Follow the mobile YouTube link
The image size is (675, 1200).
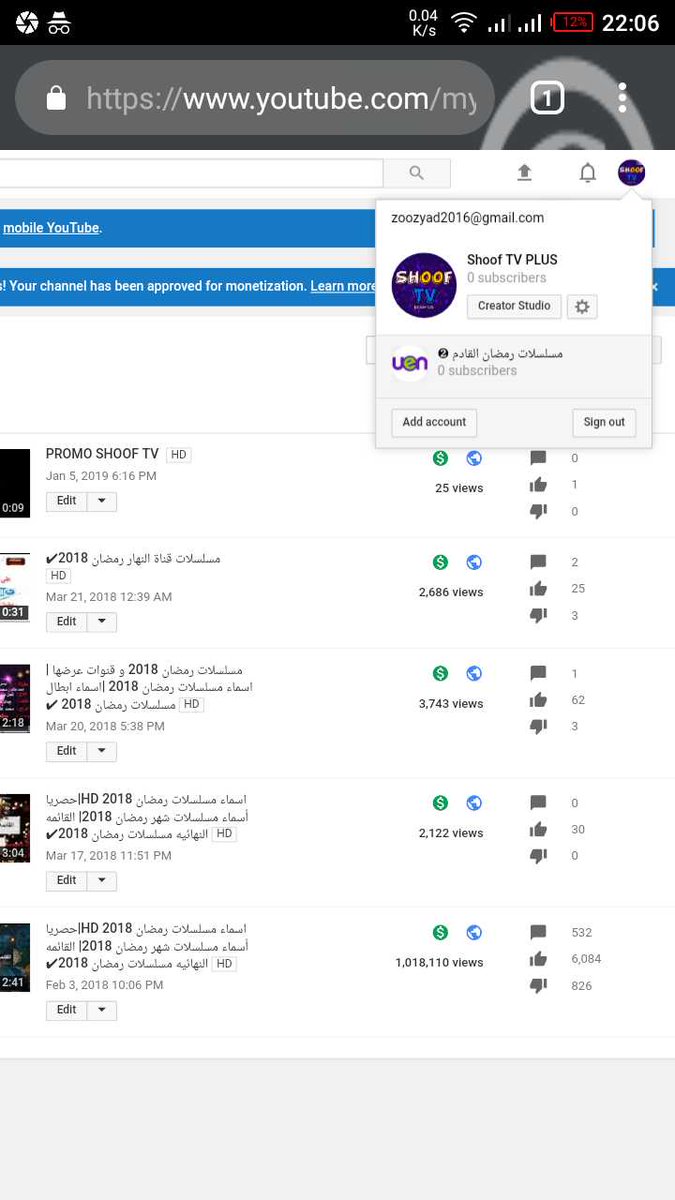pos(51,228)
